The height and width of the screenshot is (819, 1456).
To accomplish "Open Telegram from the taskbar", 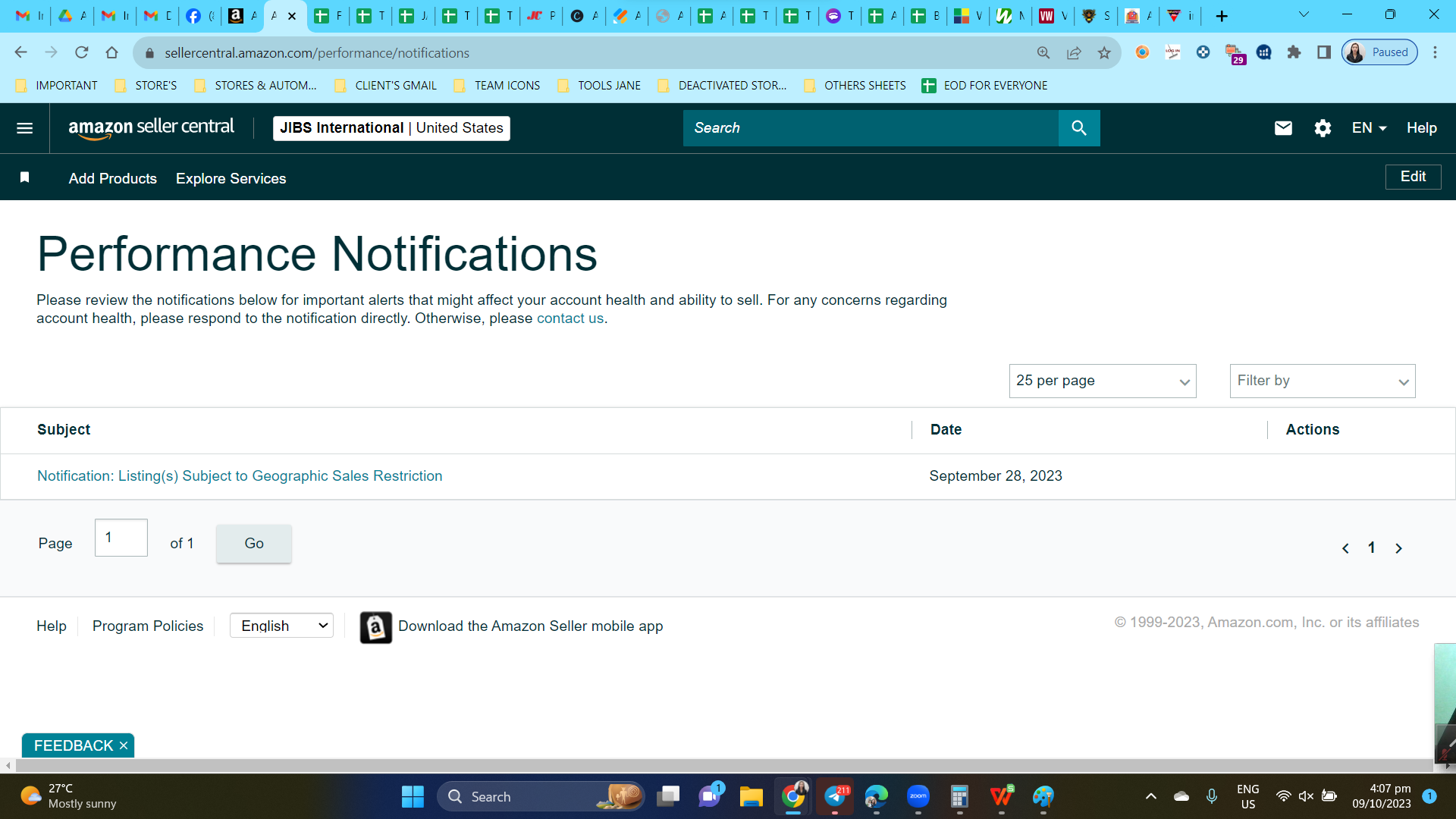I will click(835, 796).
